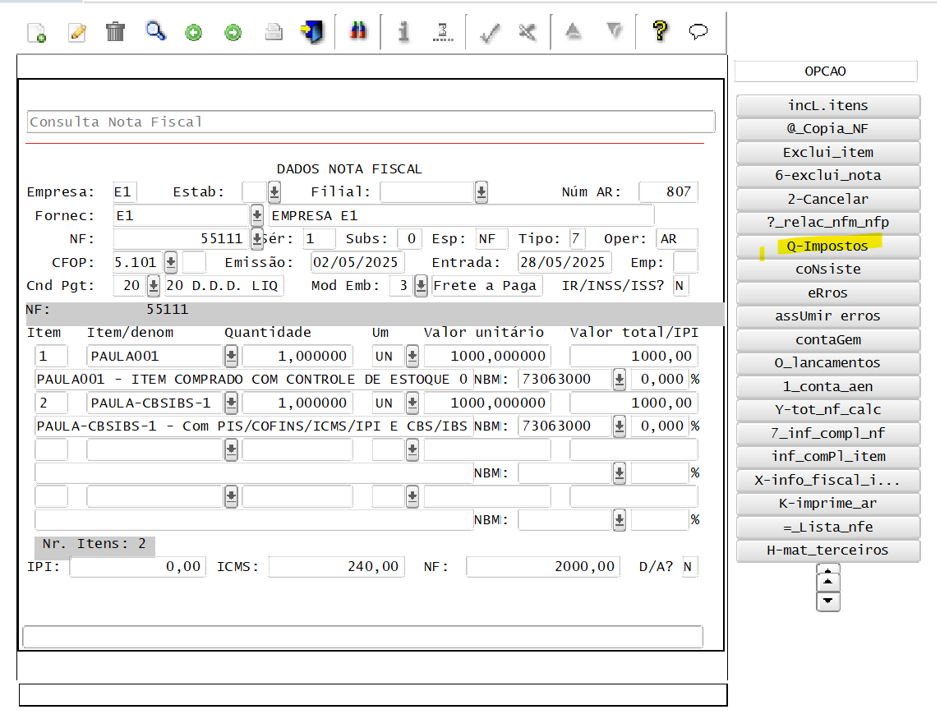Confirm the operation with the checkmark icon
Screen dimensions: 937x711
coord(489,31)
